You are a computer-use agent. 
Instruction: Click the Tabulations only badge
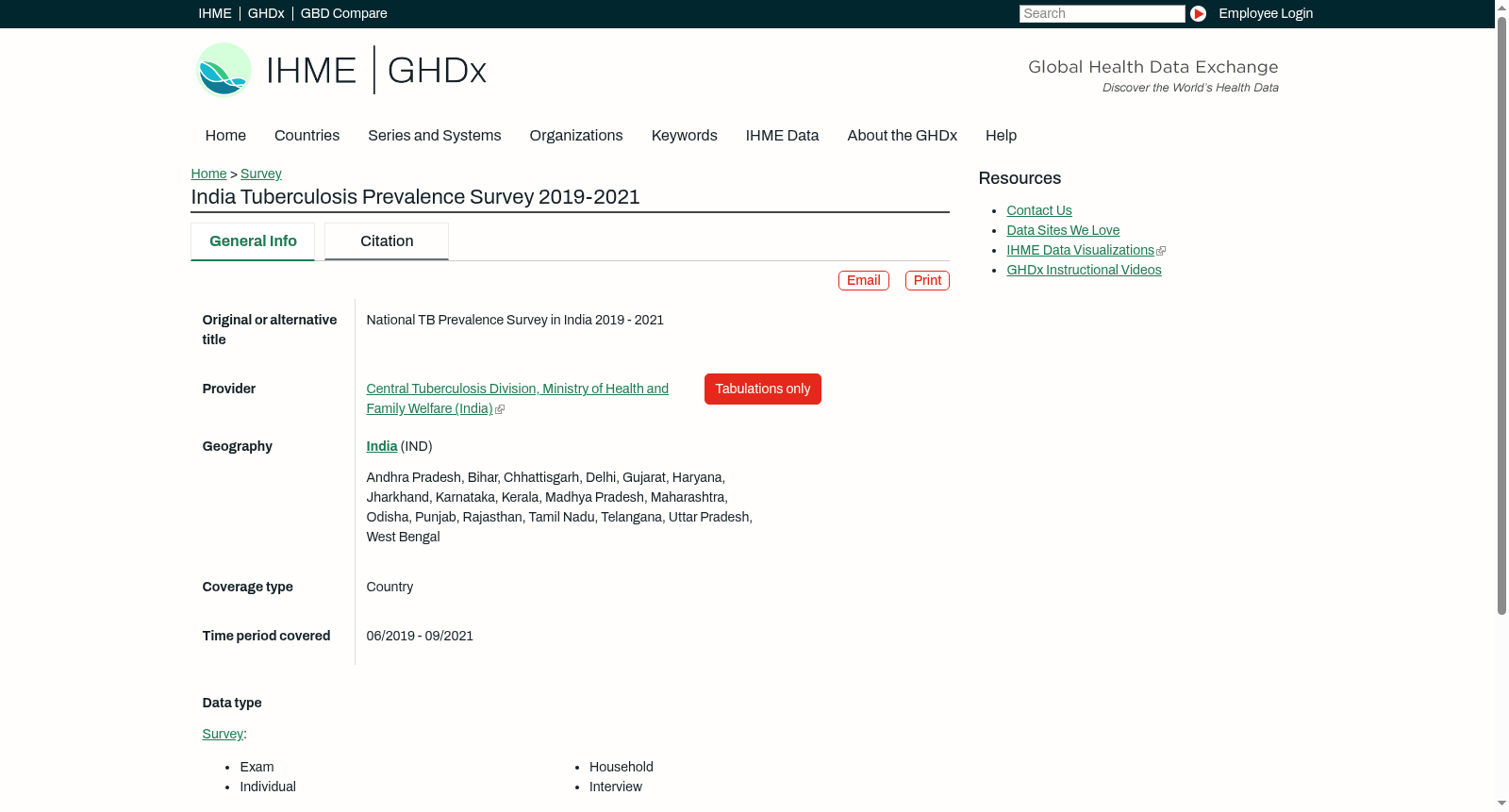click(x=763, y=389)
